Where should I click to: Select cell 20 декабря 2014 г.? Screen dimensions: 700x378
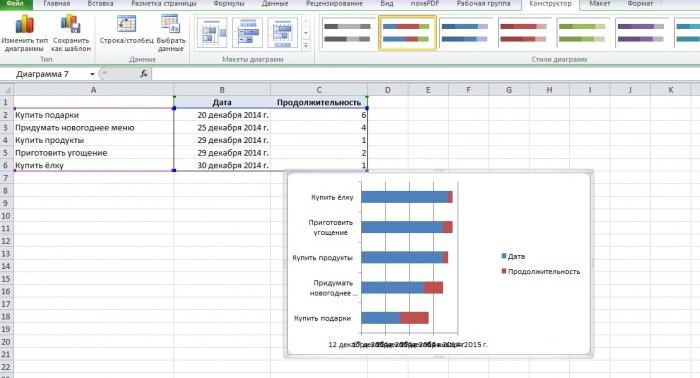(x=222, y=115)
